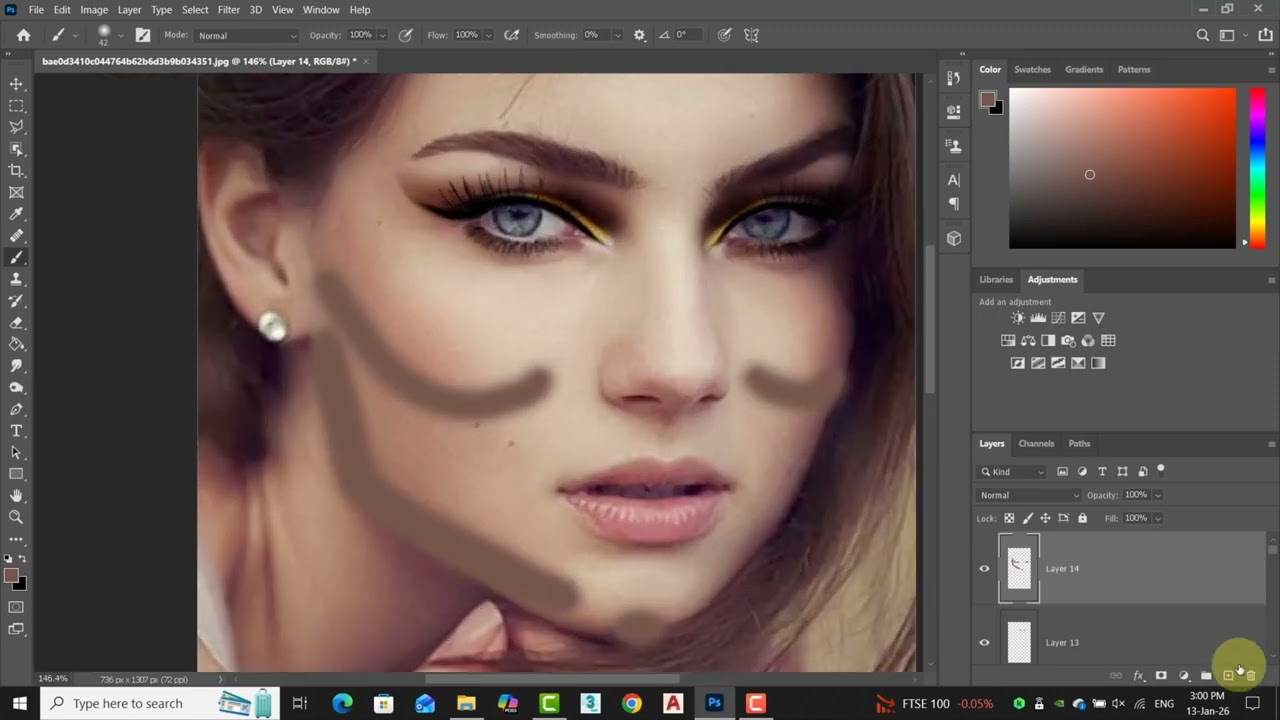This screenshot has height=720, width=1280.
Task: Select the Brush tool in toolbar
Action: (16, 258)
